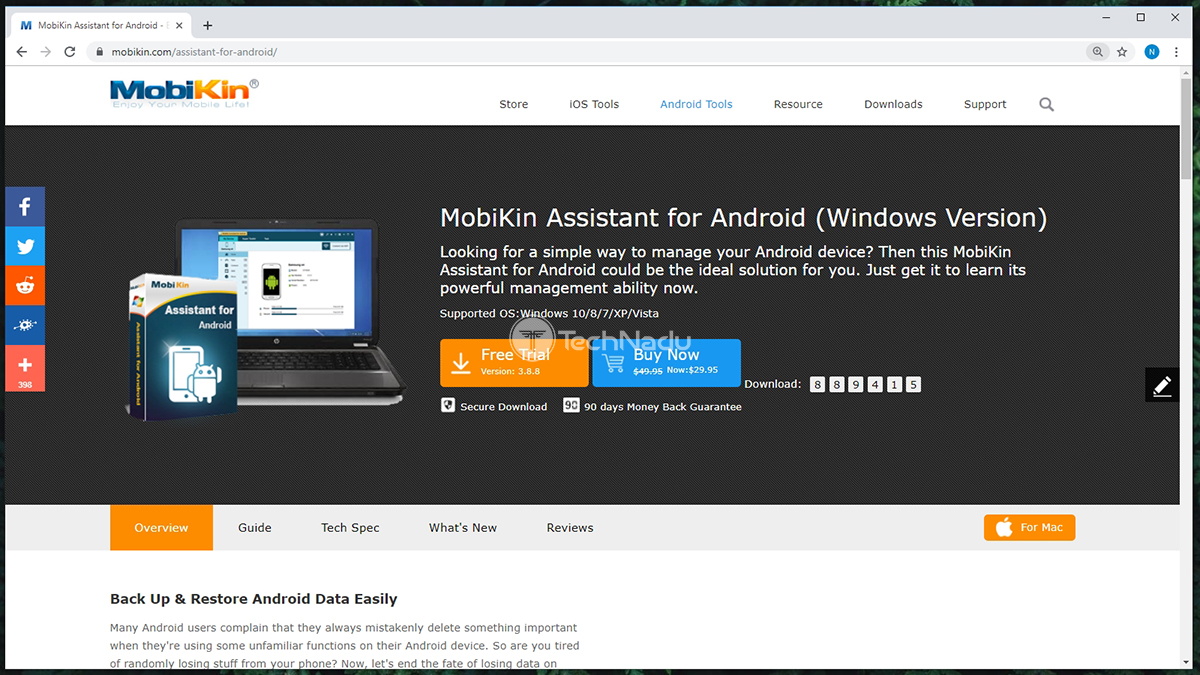Screen dimensions: 1200x675
Task: Click Buy Now button
Action: tap(666, 363)
